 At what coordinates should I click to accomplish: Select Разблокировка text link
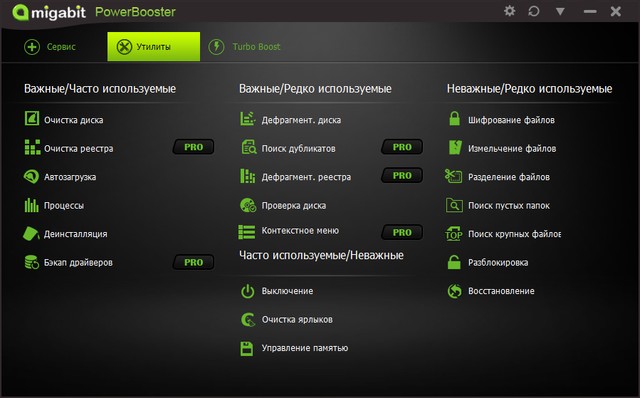coord(498,262)
